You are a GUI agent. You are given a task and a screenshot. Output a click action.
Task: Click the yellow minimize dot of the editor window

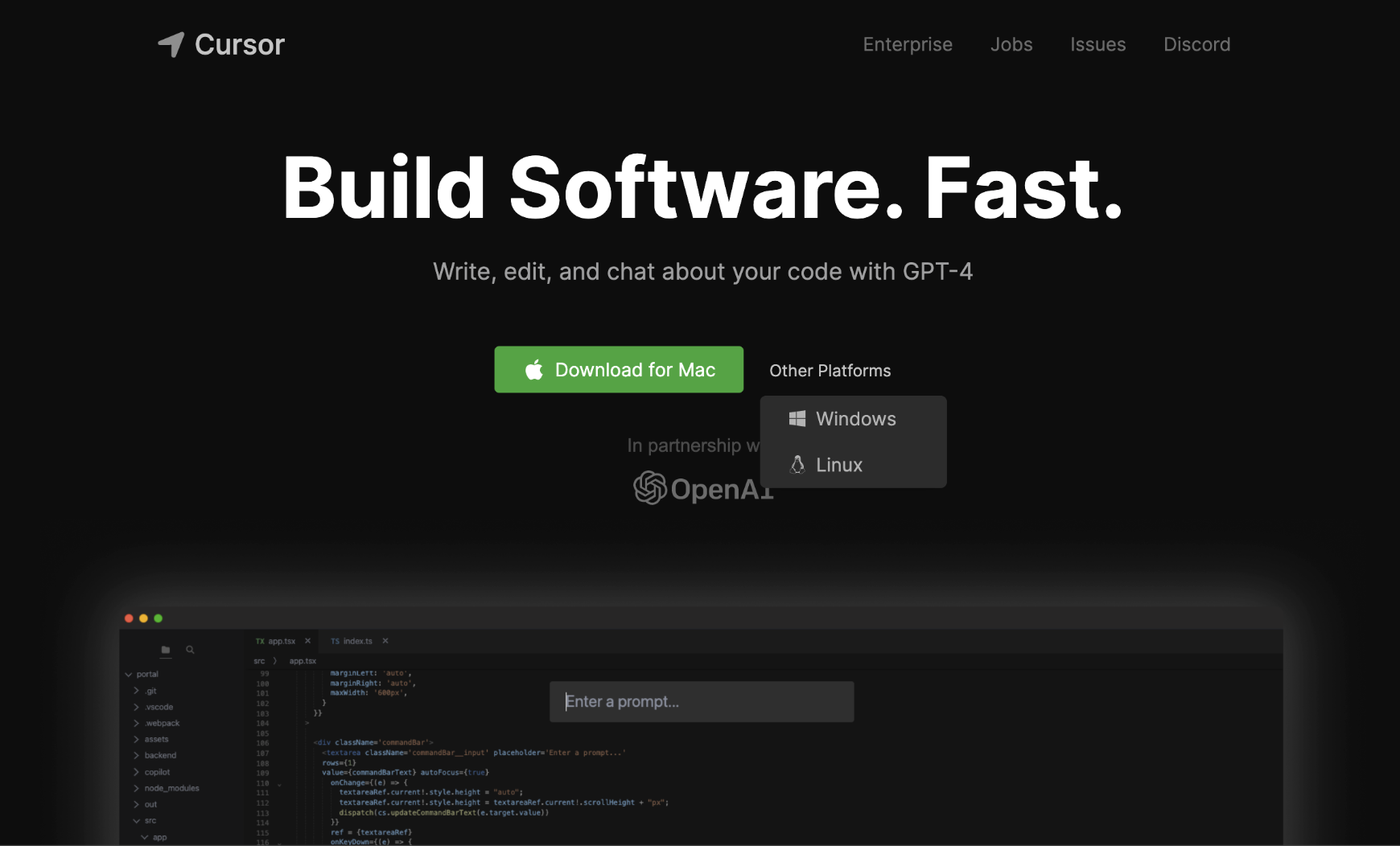pyautogui.click(x=143, y=618)
